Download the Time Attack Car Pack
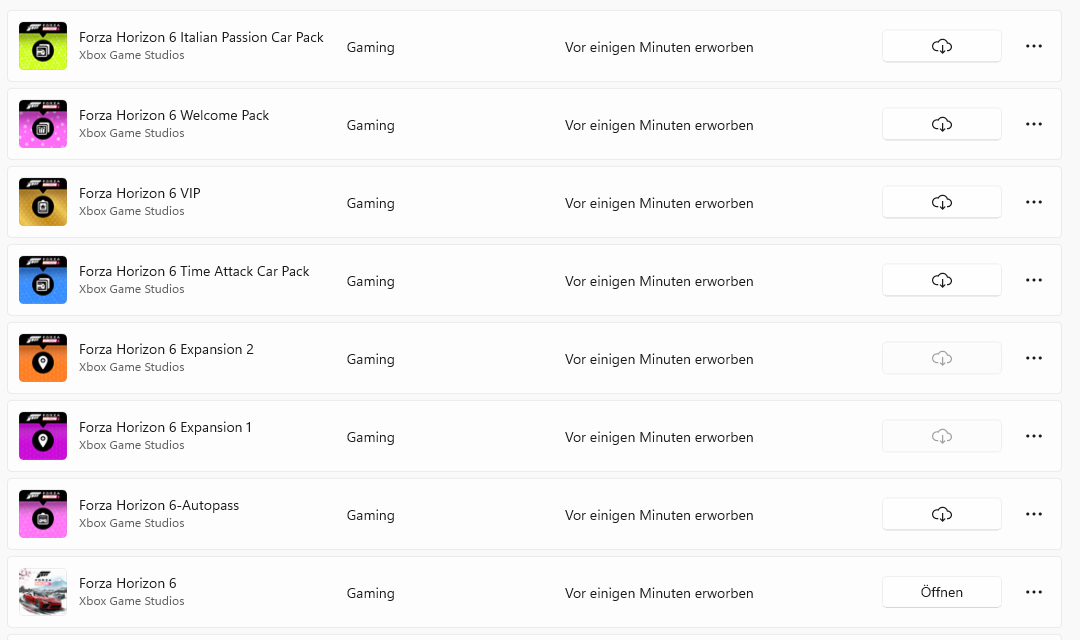1080x640 pixels. (x=941, y=280)
